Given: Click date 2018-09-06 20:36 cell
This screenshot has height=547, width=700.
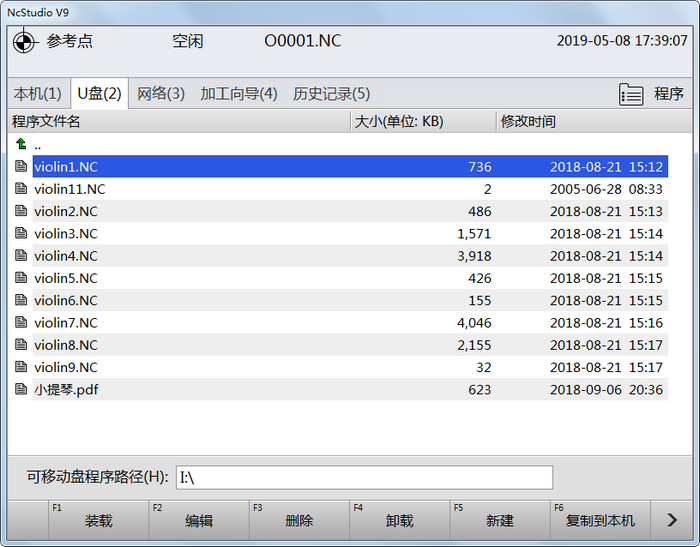Looking at the screenshot, I should (x=606, y=390).
